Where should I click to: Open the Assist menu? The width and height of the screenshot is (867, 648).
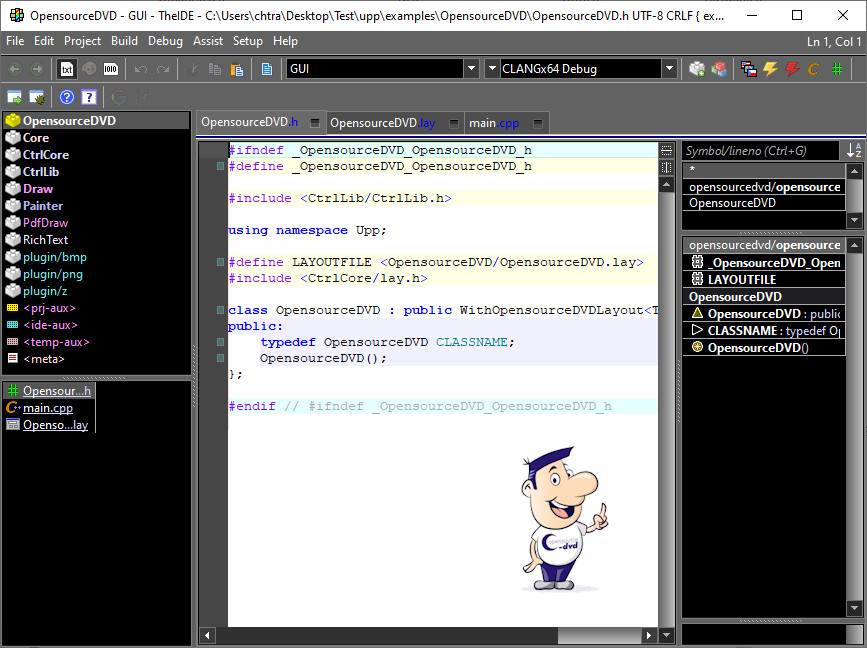tap(208, 41)
